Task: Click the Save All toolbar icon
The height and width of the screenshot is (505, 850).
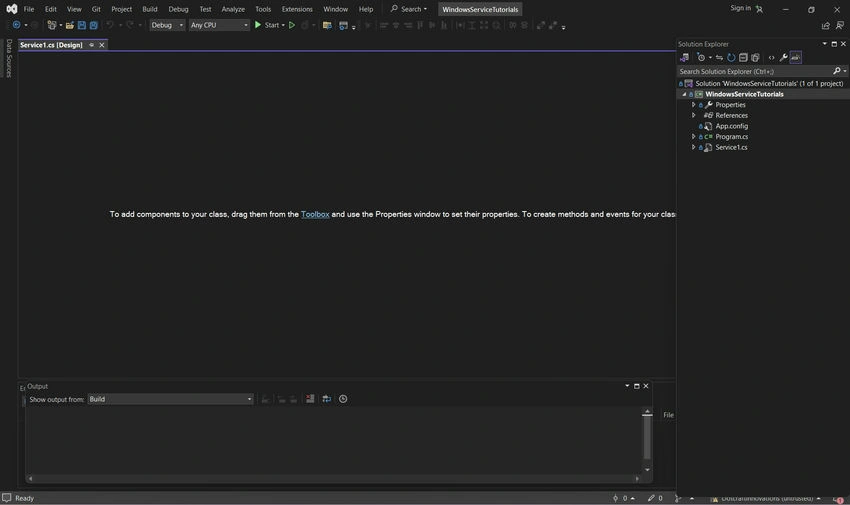Action: click(x=93, y=25)
